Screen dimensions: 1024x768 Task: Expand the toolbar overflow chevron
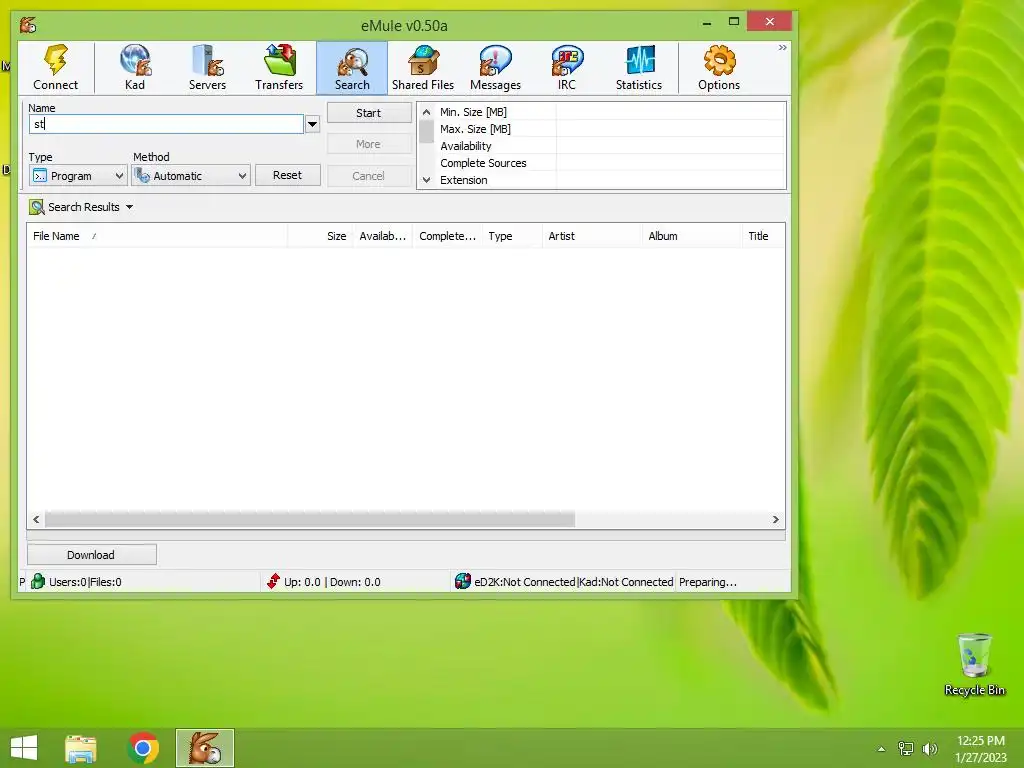(782, 48)
